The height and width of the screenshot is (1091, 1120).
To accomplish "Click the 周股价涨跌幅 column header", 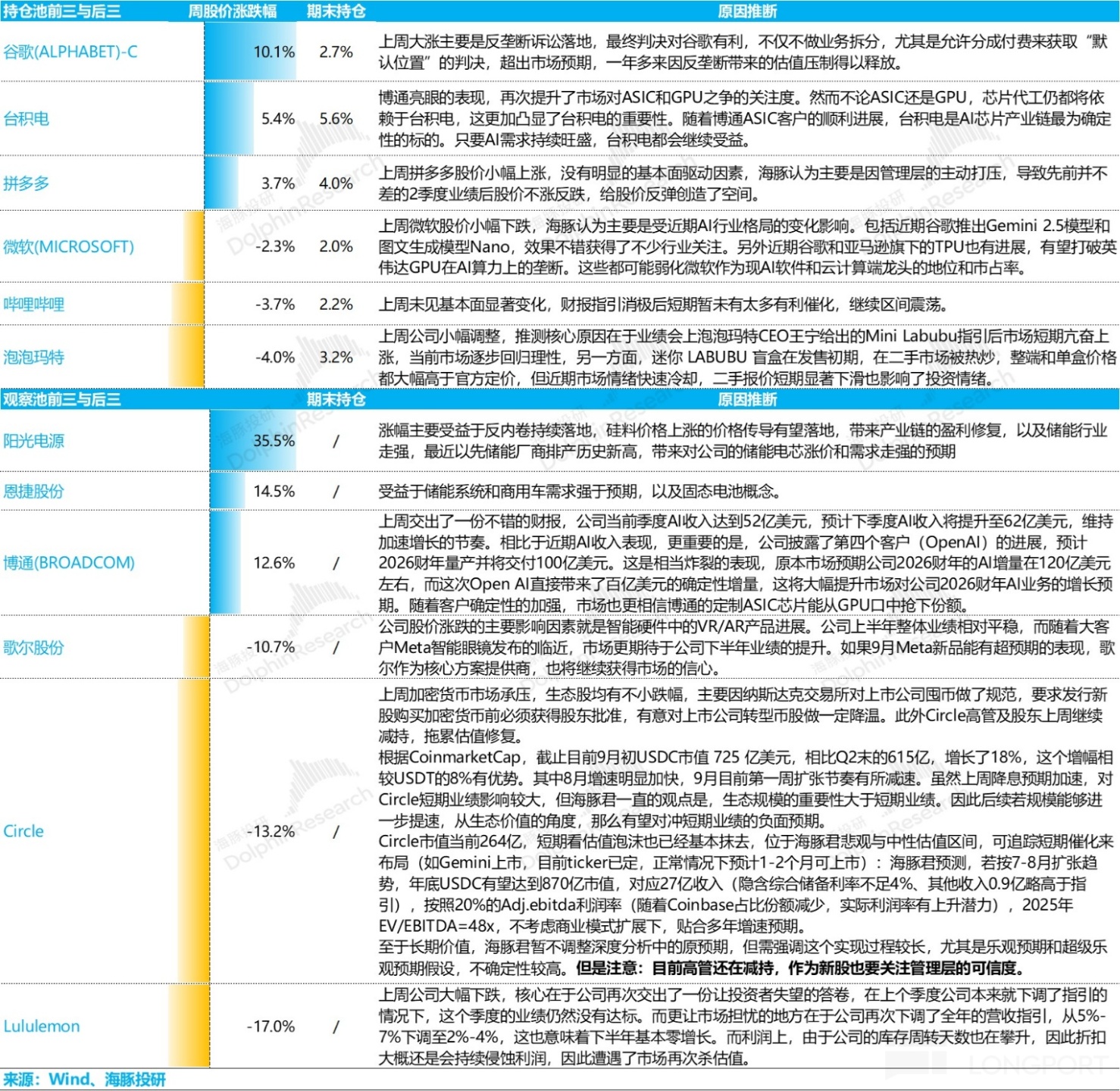I will (x=233, y=11).
